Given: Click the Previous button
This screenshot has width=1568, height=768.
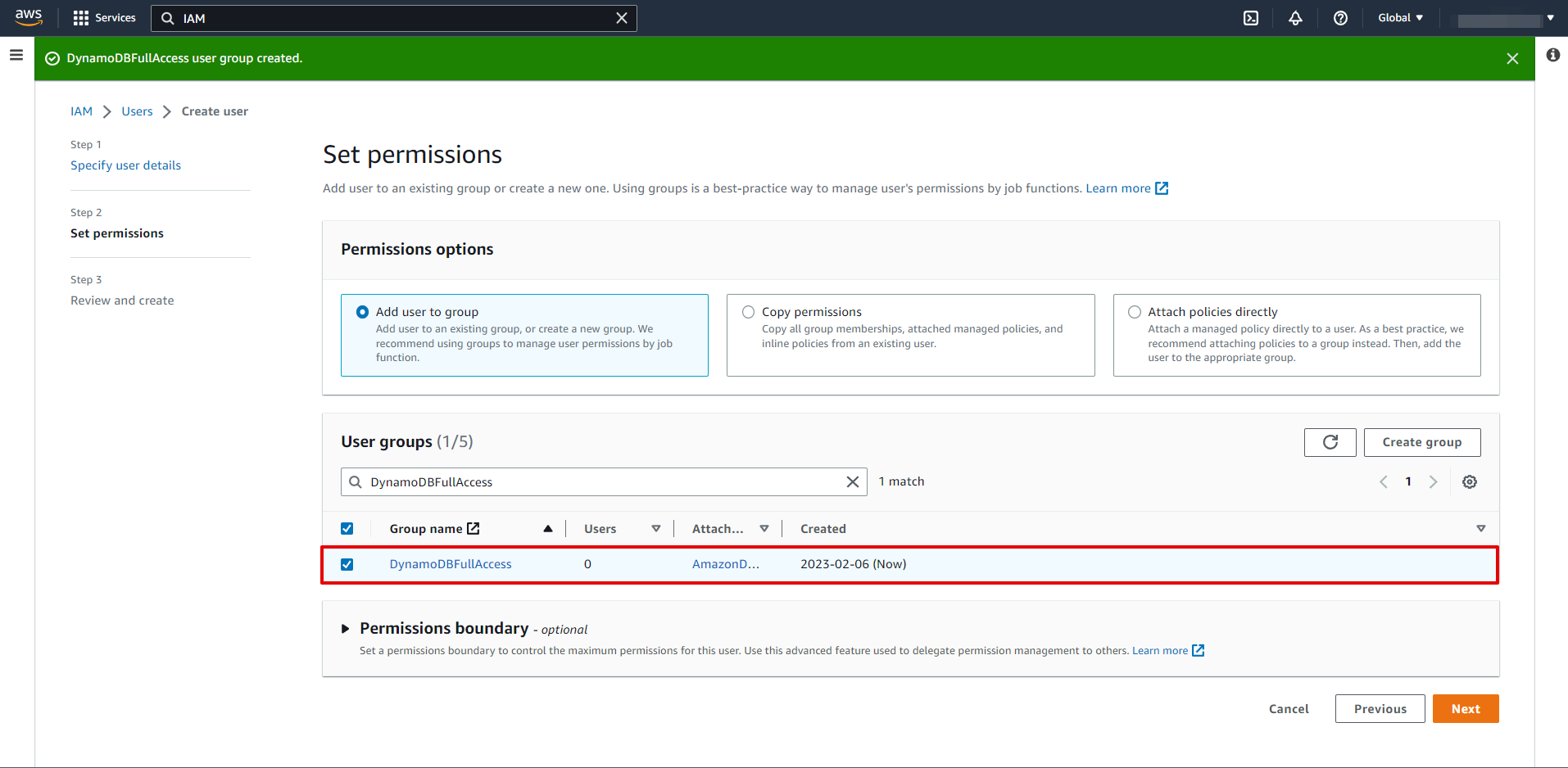Looking at the screenshot, I should click(x=1380, y=709).
